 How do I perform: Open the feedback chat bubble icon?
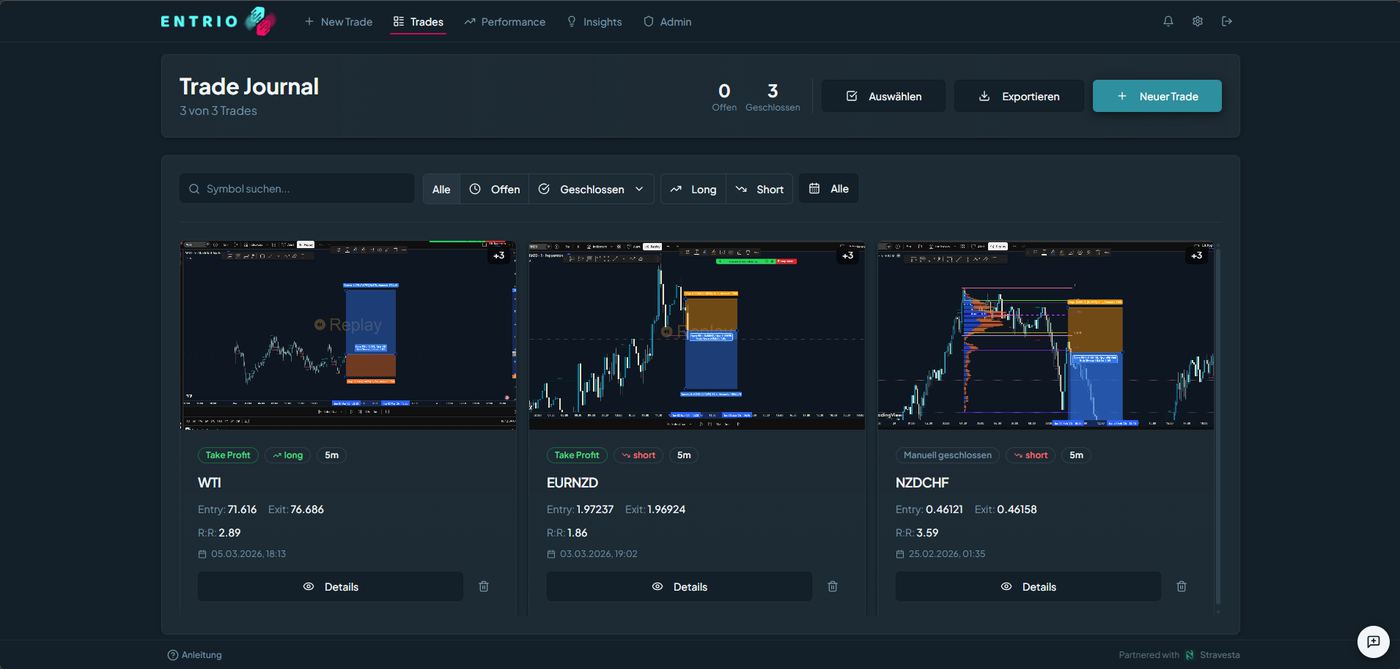point(1373,642)
